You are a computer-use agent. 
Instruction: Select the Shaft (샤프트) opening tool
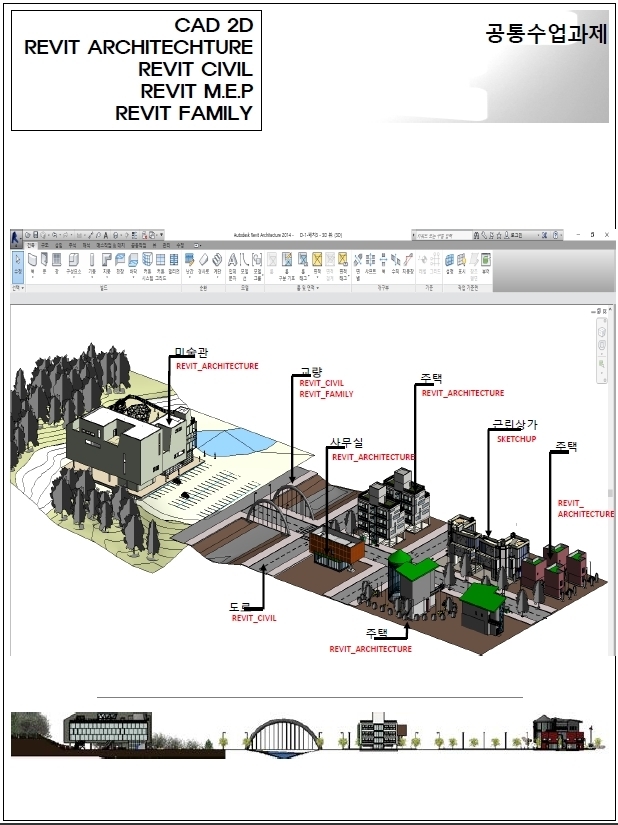(371, 263)
